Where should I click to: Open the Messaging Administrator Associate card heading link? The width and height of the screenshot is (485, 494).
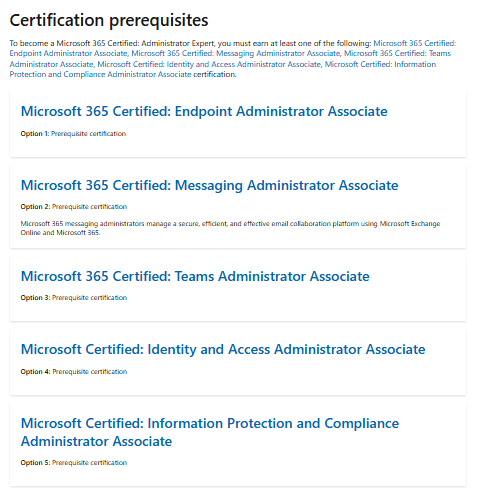209,185
